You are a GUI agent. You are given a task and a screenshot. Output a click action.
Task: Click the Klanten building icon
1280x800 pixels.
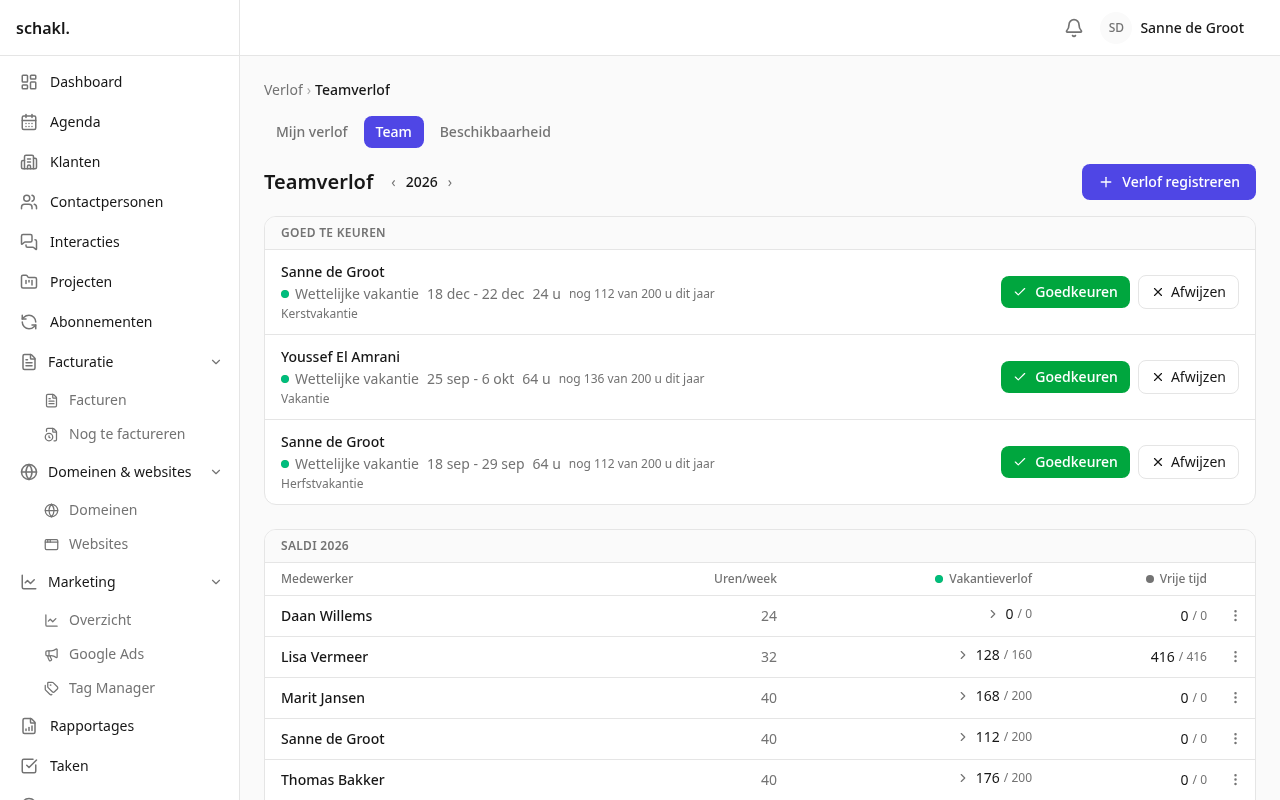point(29,162)
